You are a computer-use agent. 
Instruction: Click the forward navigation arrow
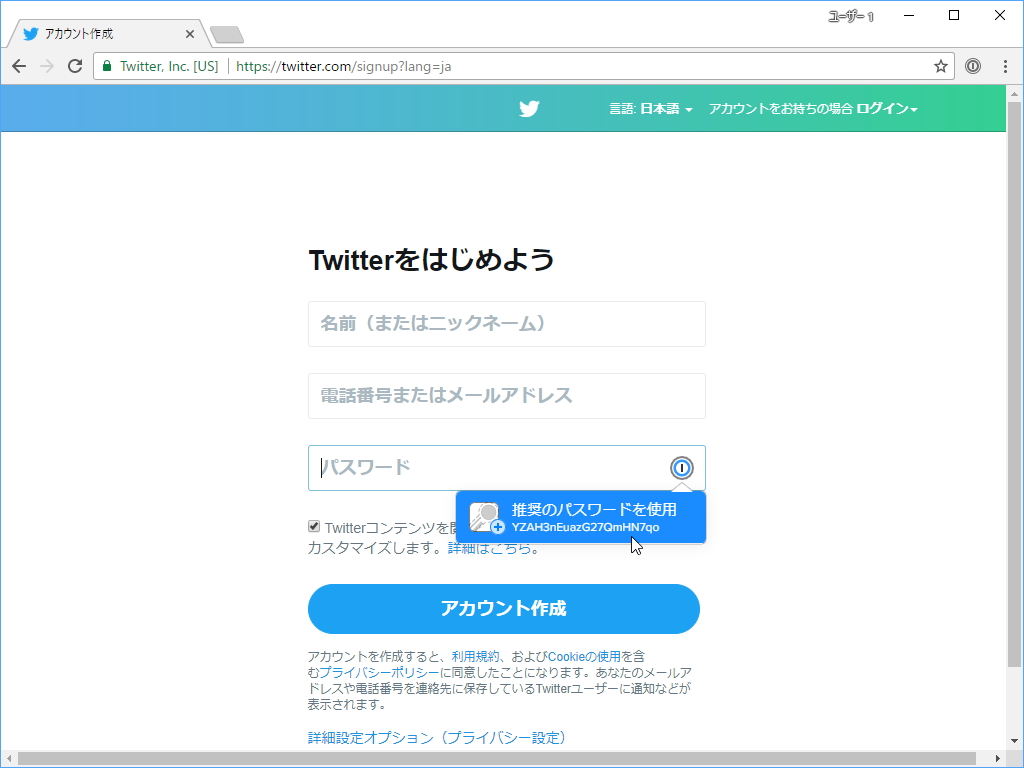click(x=47, y=66)
